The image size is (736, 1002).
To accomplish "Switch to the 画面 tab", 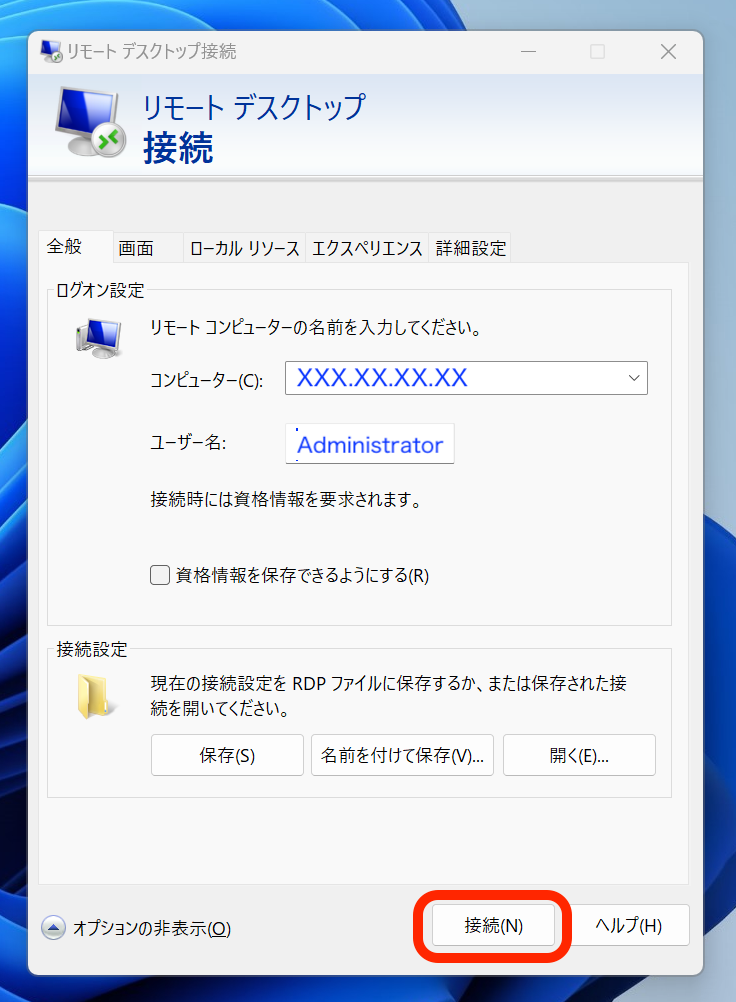I will coord(136,249).
